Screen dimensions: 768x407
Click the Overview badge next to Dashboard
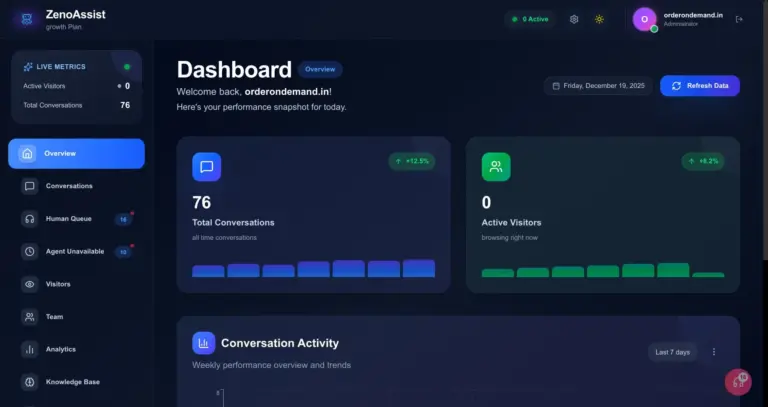(320, 70)
